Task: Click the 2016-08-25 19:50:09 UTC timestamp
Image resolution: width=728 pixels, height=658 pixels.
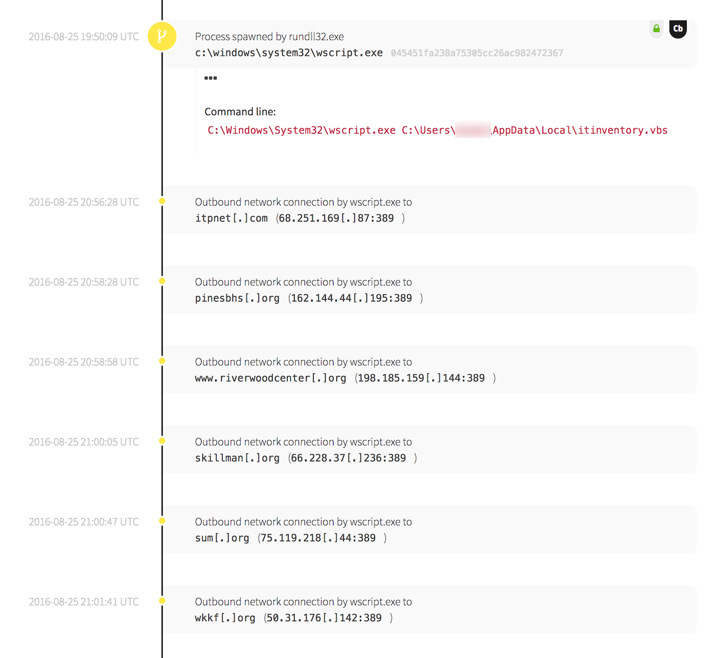Action: 84,37
